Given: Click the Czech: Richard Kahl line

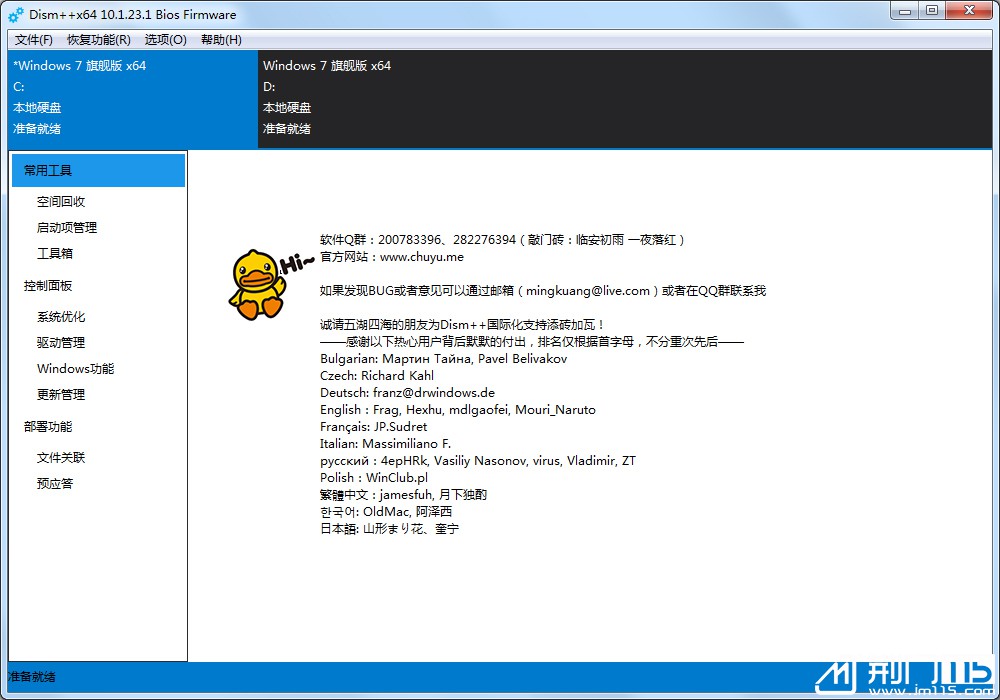Looking at the screenshot, I should pos(377,376).
